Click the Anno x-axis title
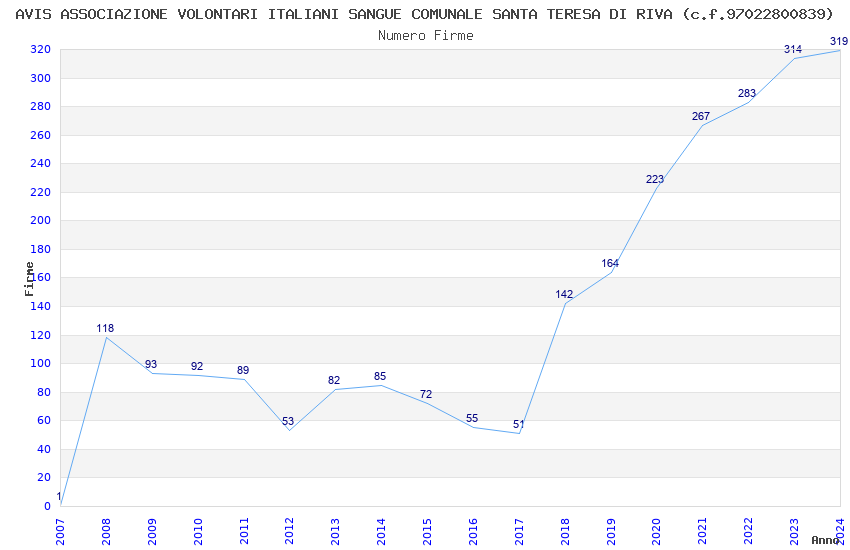Image resolution: width=850 pixels, height=550 pixels. (825, 540)
